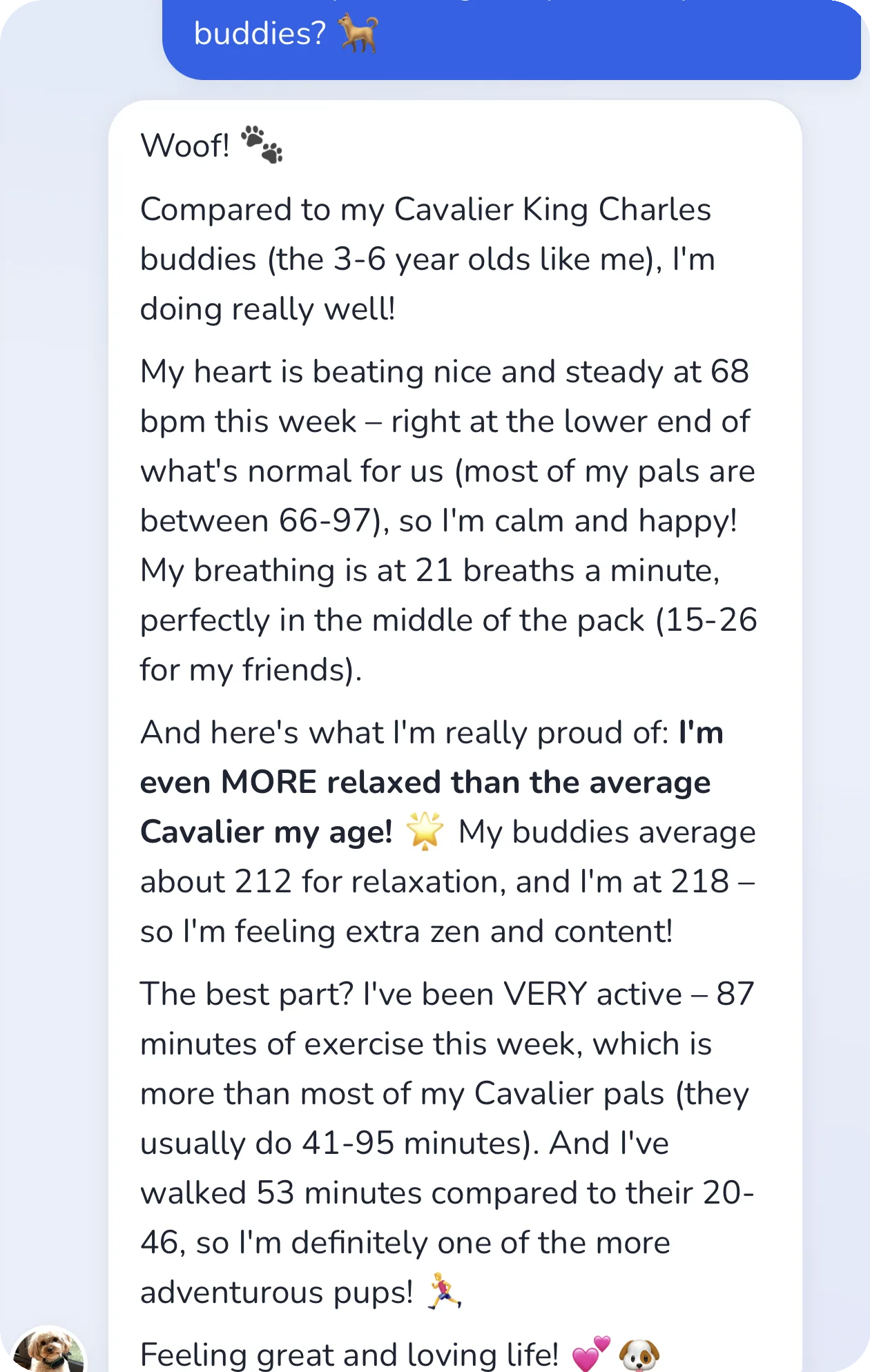Image resolution: width=870 pixels, height=1372 pixels.
Task: Tap the "Feeling great and loving life!" line
Action: (x=349, y=1355)
